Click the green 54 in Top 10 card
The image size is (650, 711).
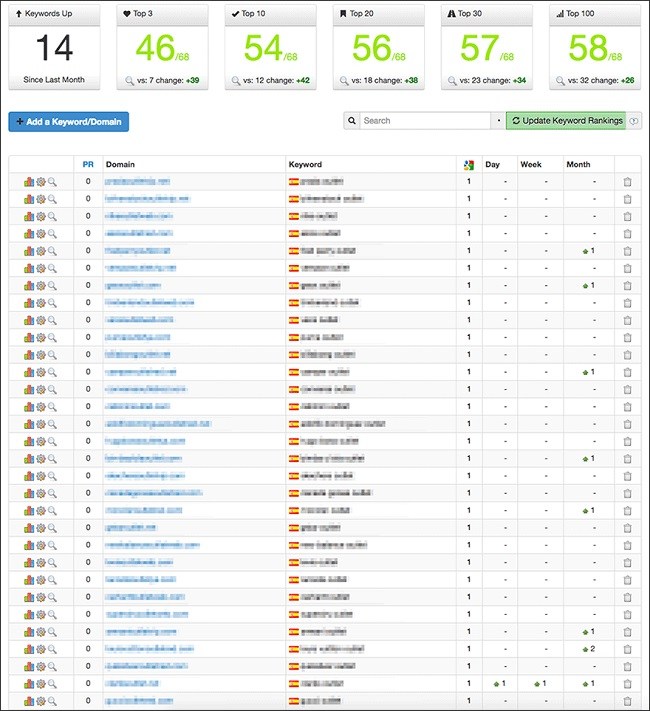pos(263,48)
